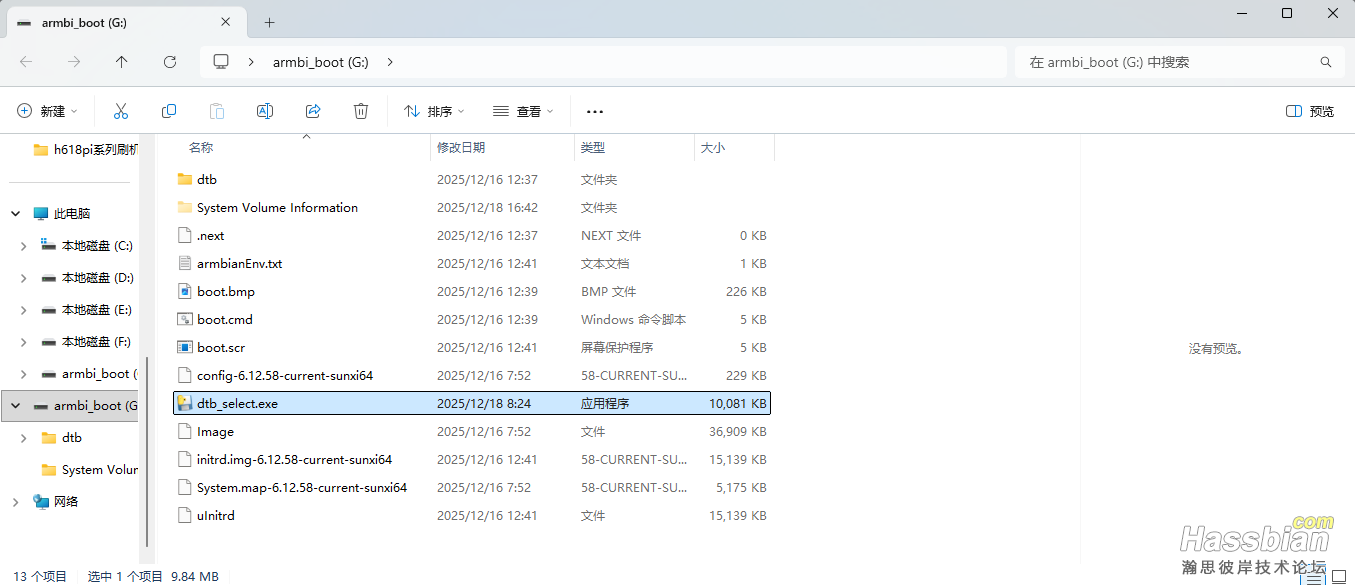Rename the selected file via toolbar

pos(265,111)
